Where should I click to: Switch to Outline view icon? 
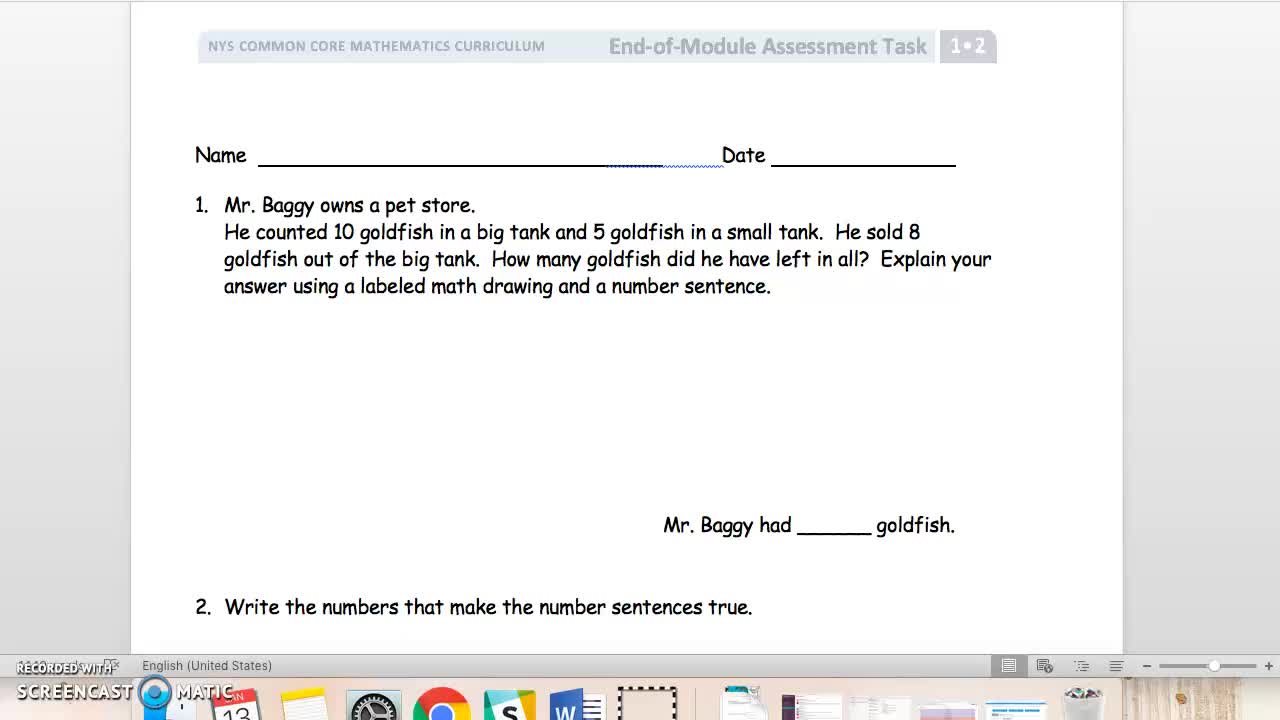pos(1081,666)
